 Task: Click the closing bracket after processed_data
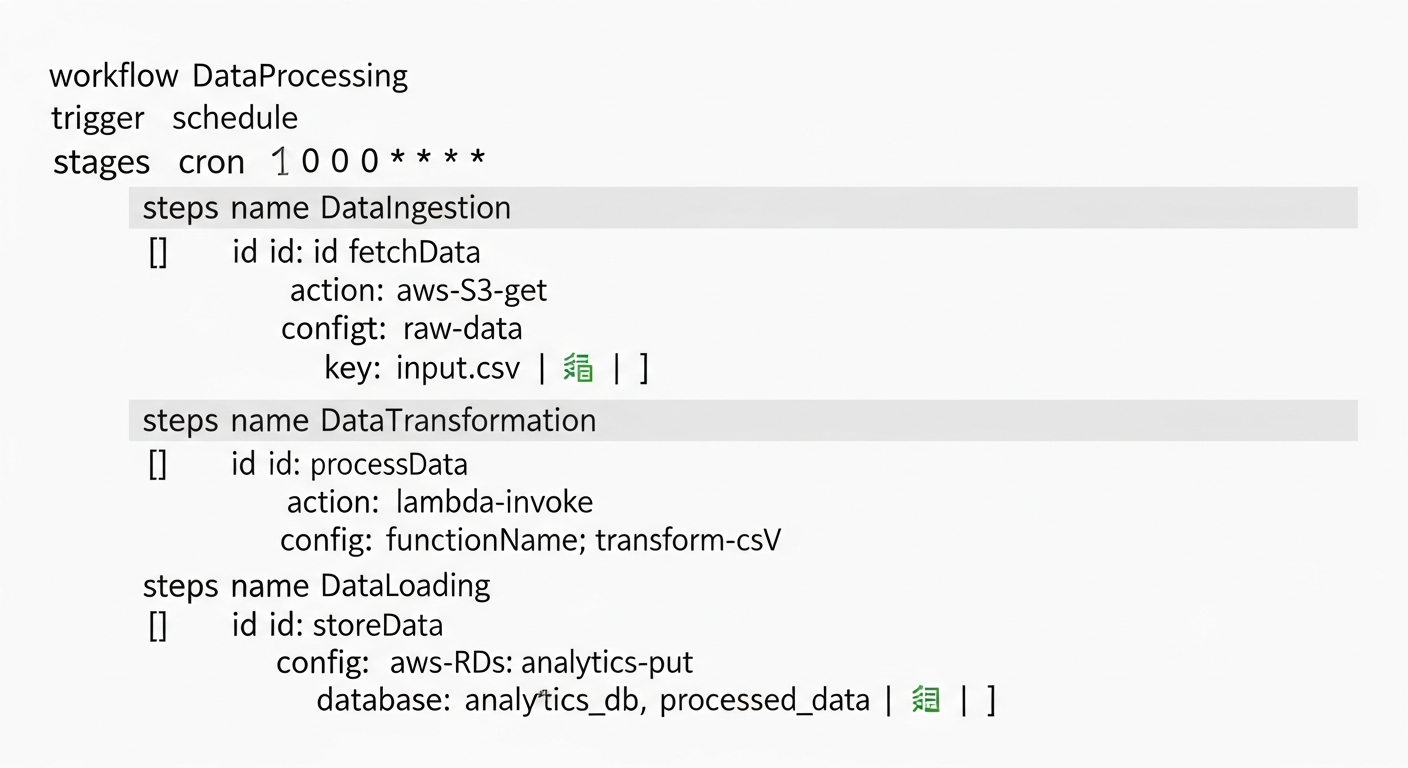[990, 700]
